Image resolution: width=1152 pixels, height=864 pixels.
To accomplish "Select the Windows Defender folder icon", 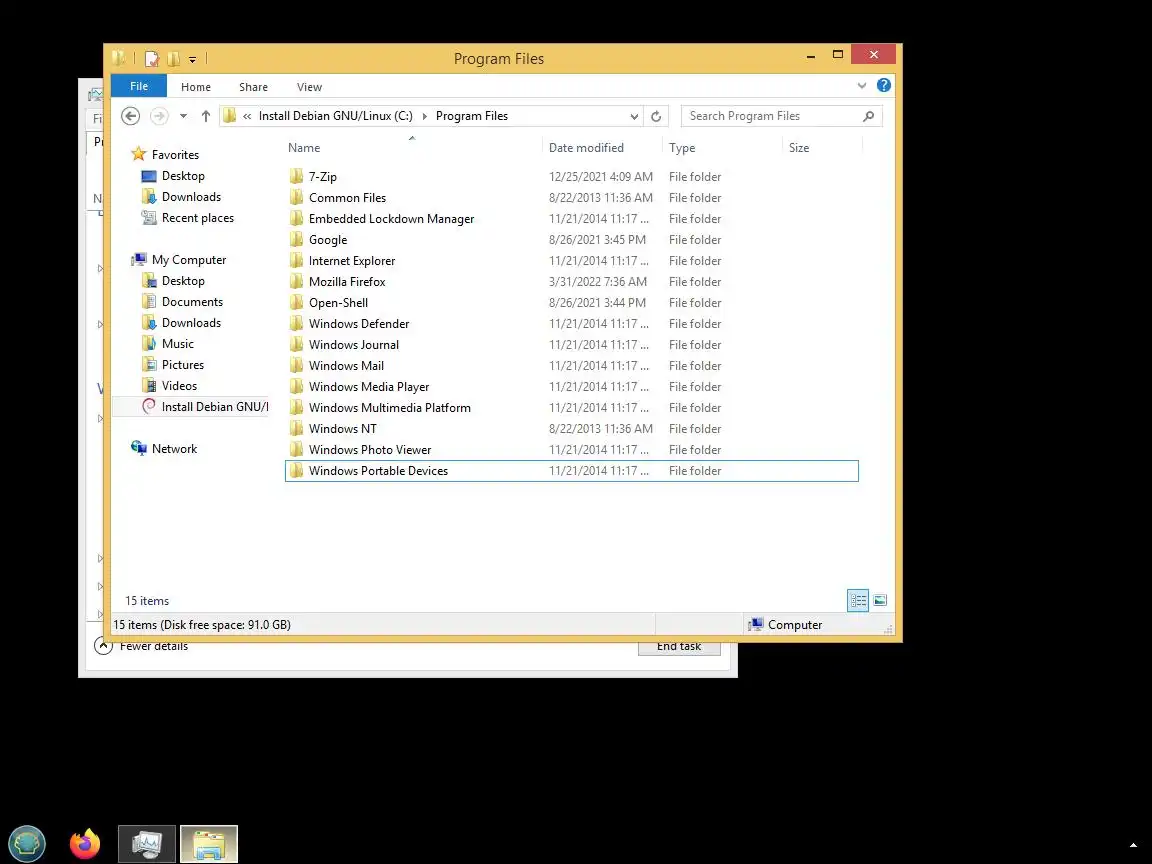I will 296,323.
